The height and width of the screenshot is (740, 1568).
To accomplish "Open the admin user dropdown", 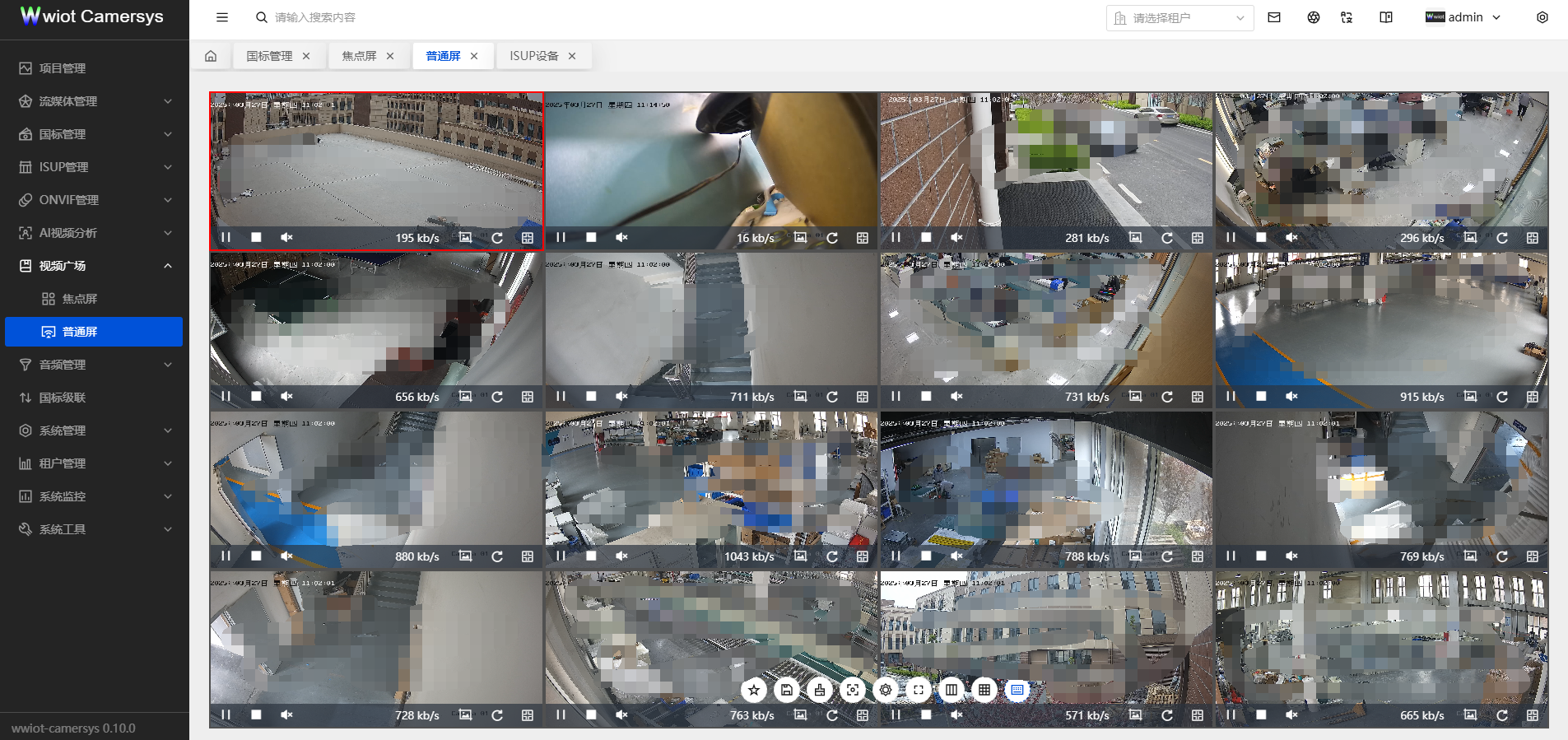I will tap(1463, 17).
